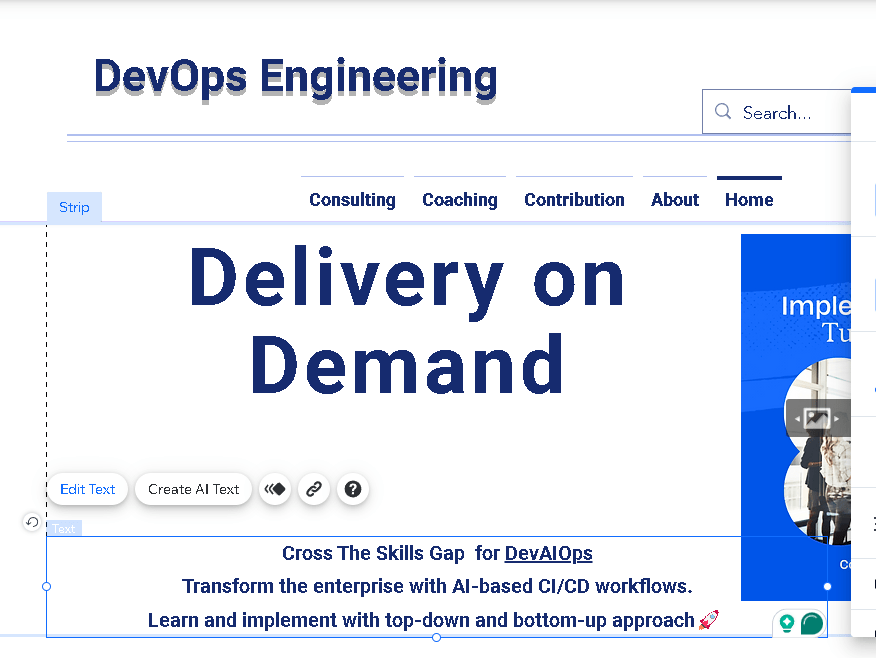876x658 pixels.
Task: Select the Delivery on Demand heading
Action: click(407, 321)
